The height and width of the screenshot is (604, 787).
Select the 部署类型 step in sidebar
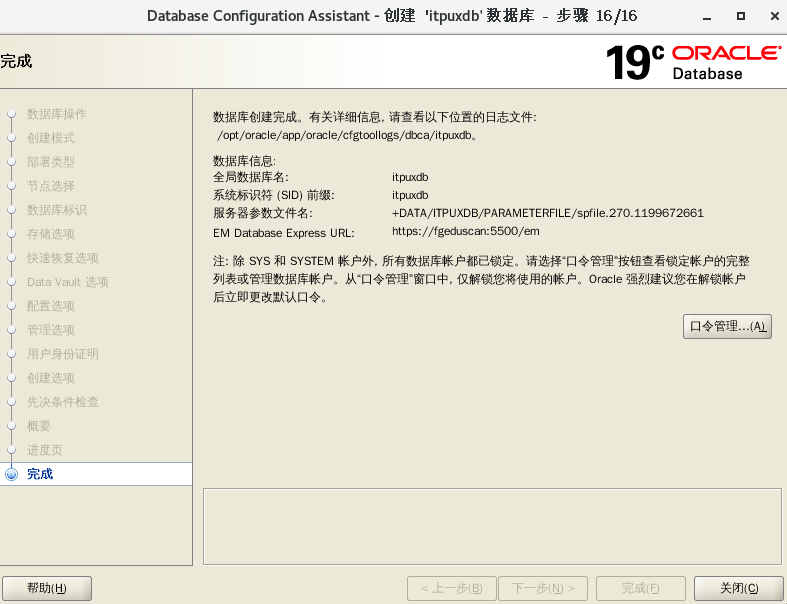[x=51, y=162]
